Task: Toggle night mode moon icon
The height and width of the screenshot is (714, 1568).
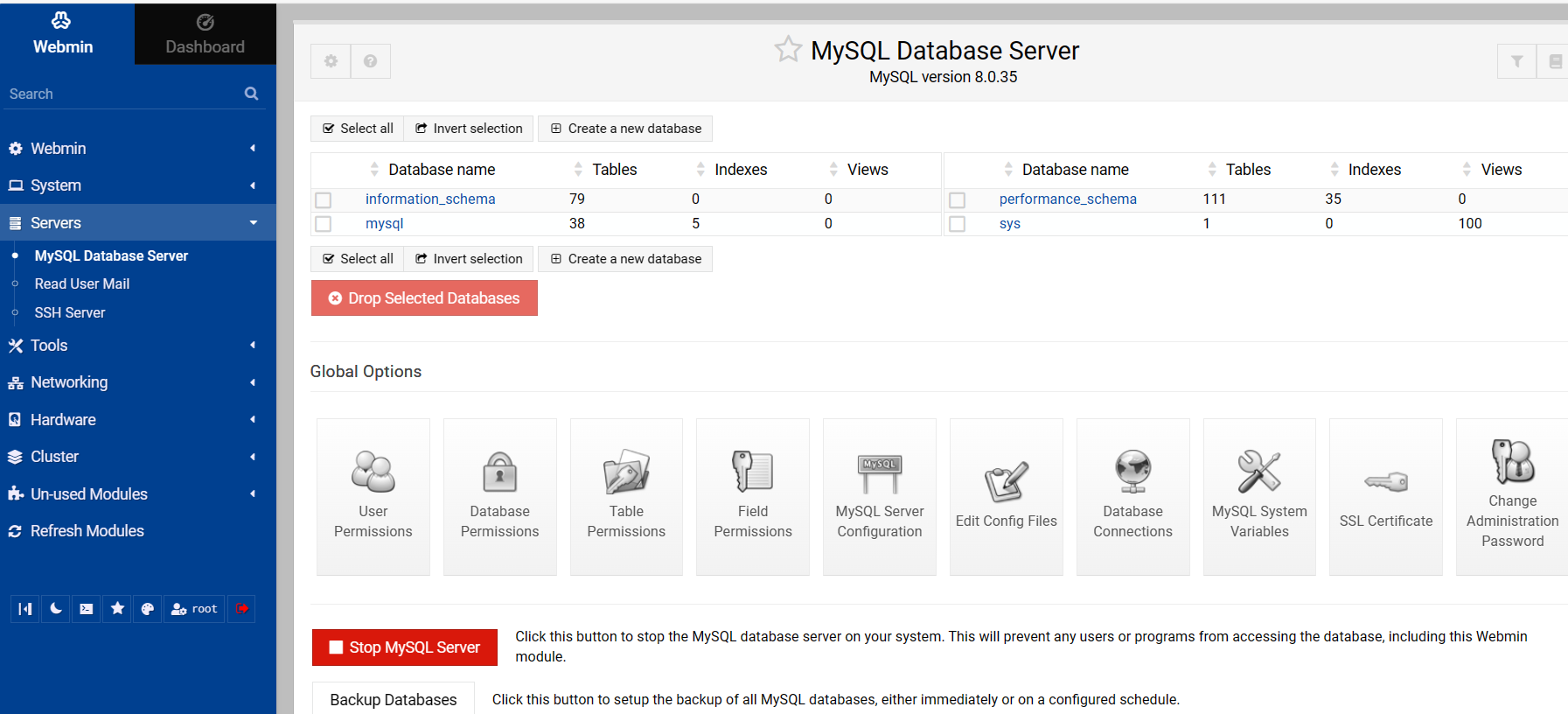Action: 56,609
